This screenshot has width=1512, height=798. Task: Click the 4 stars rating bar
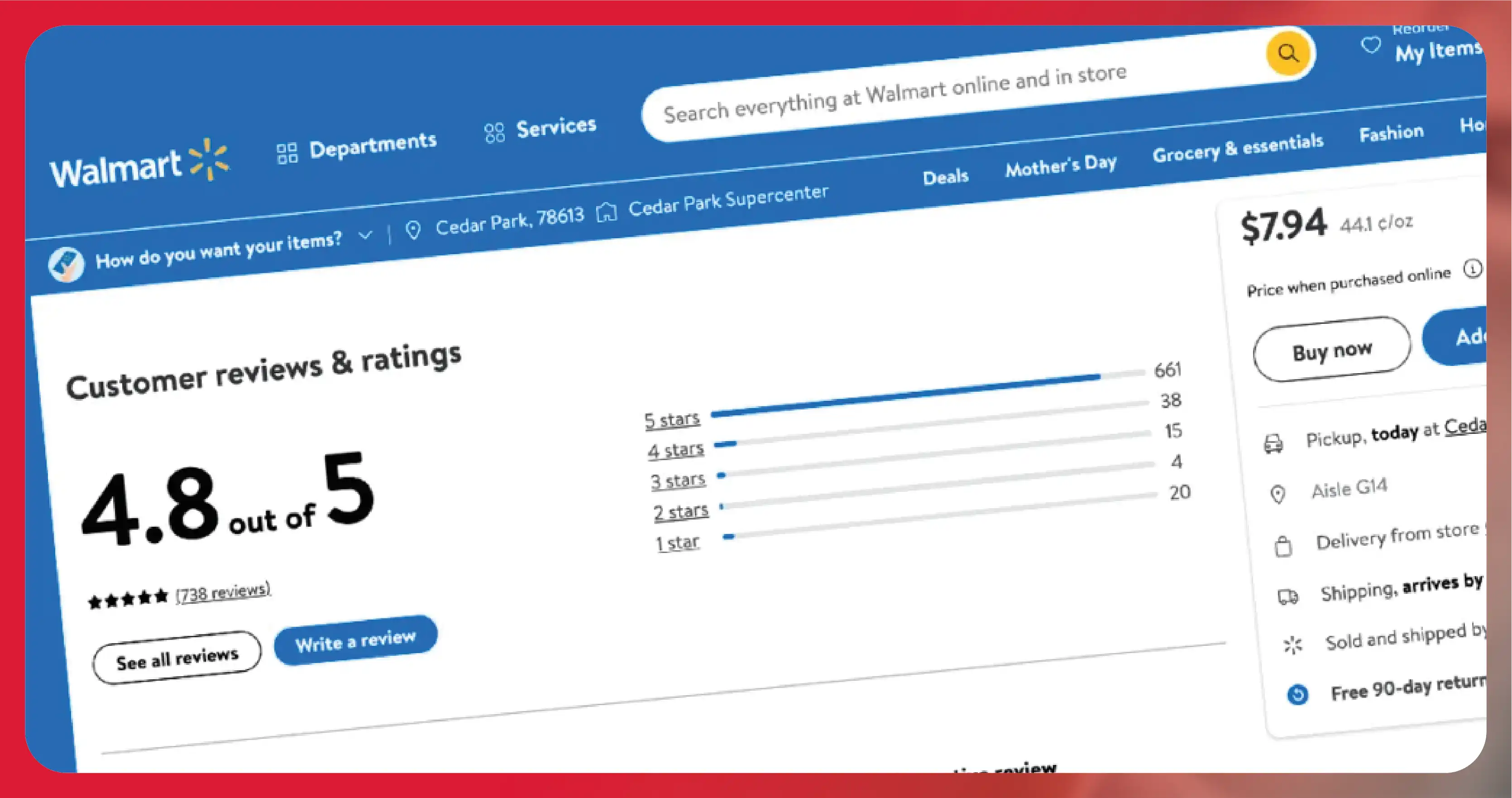point(931,423)
